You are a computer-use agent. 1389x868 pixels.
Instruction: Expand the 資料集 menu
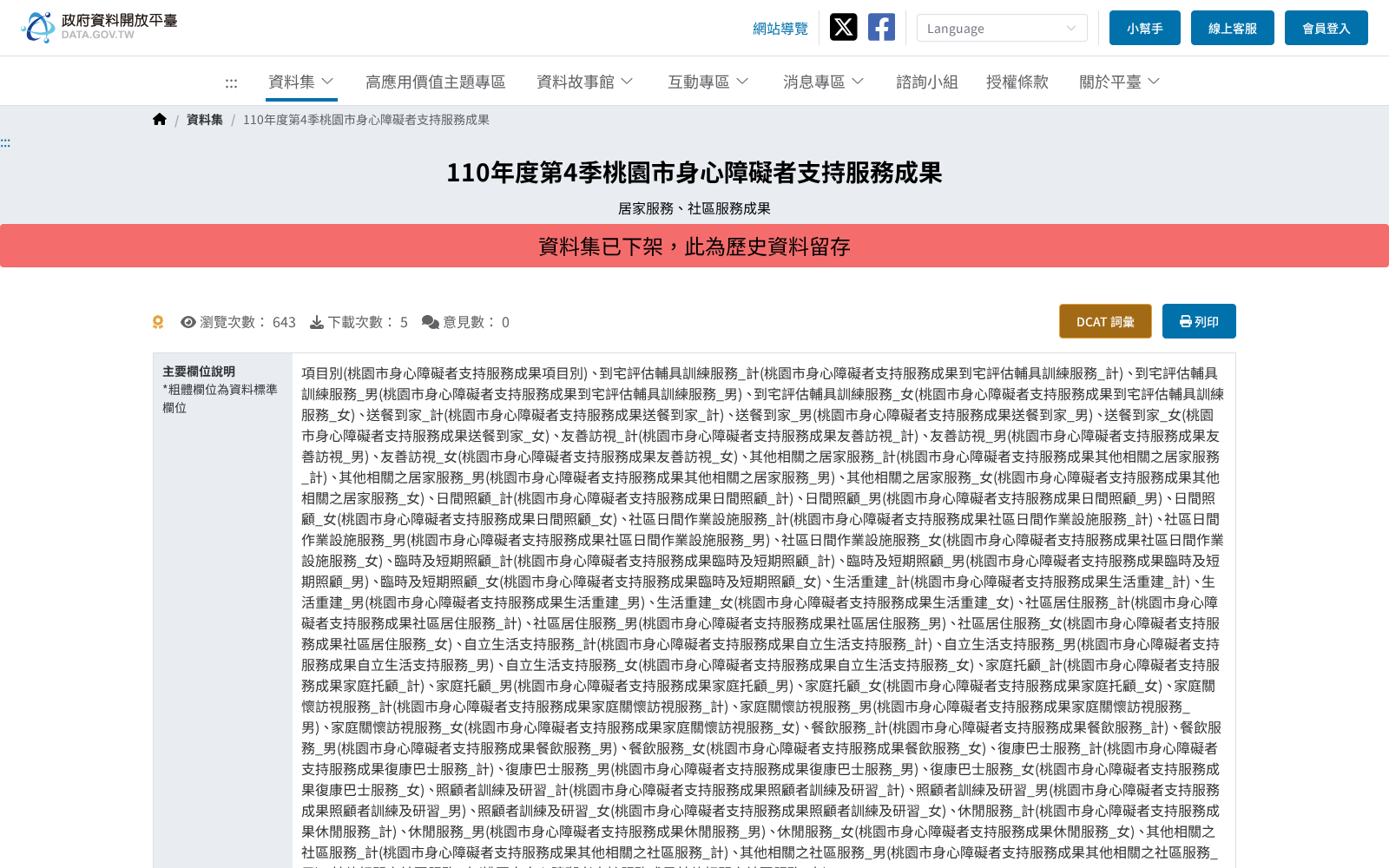click(300, 82)
